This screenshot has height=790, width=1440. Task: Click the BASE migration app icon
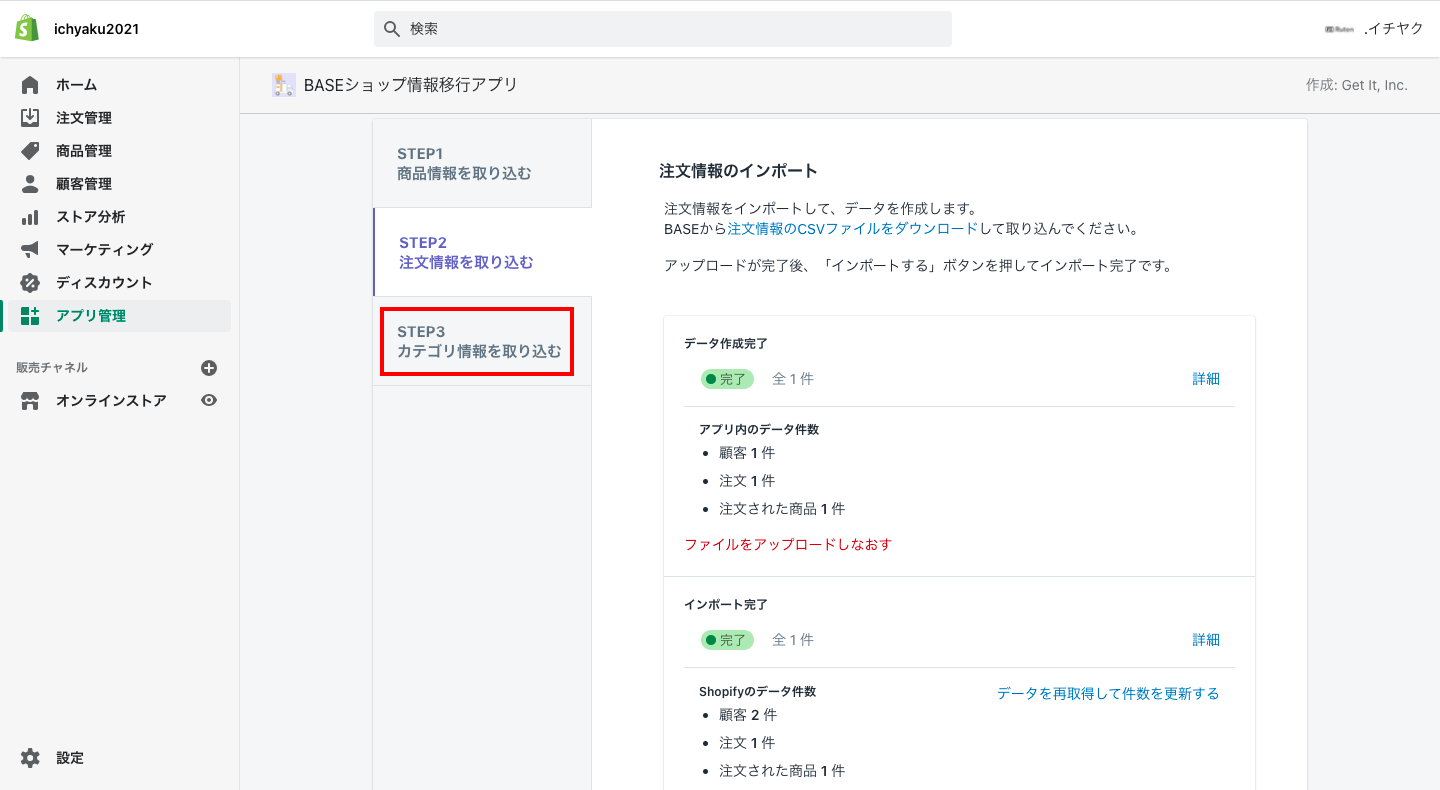point(284,85)
